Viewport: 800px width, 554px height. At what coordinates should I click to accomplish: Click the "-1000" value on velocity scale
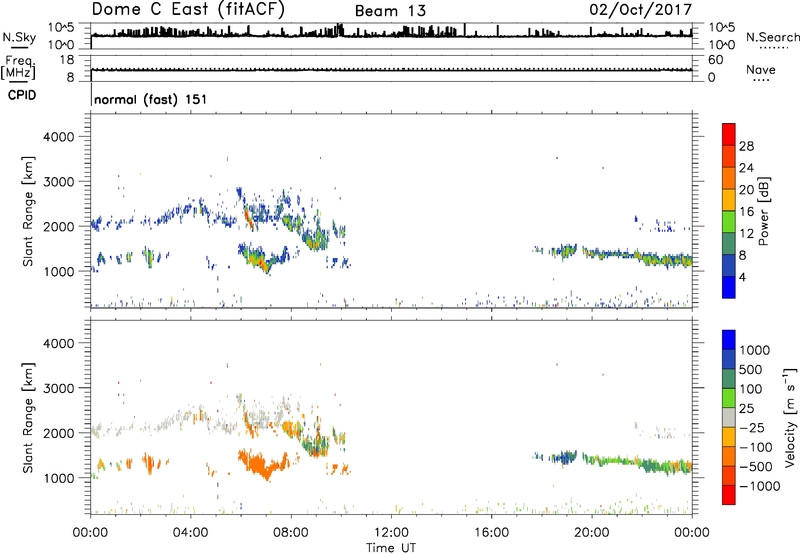coord(760,486)
